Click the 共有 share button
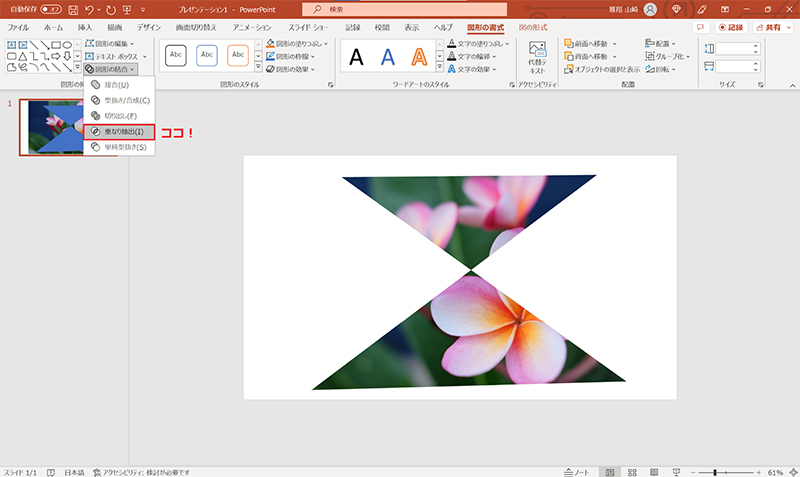The image size is (800, 477). coord(769,27)
